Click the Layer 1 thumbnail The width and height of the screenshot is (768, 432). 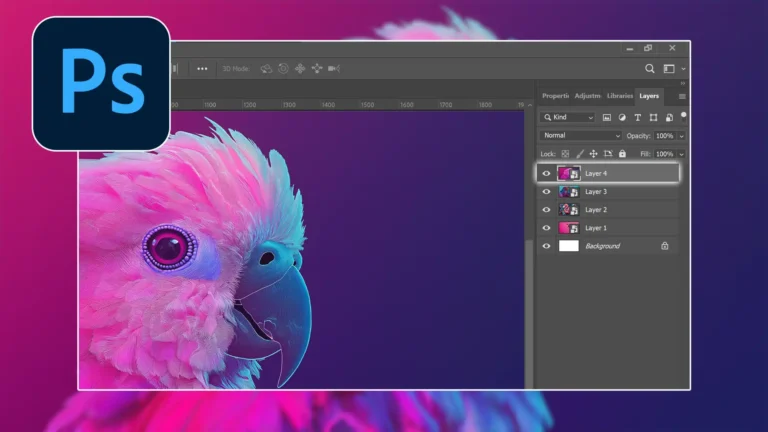pyautogui.click(x=569, y=228)
